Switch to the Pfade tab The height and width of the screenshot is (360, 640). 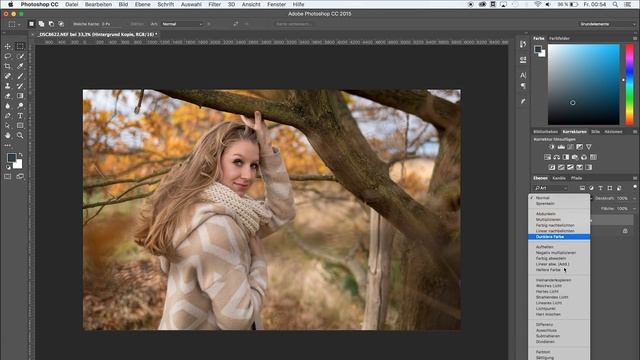pos(576,178)
